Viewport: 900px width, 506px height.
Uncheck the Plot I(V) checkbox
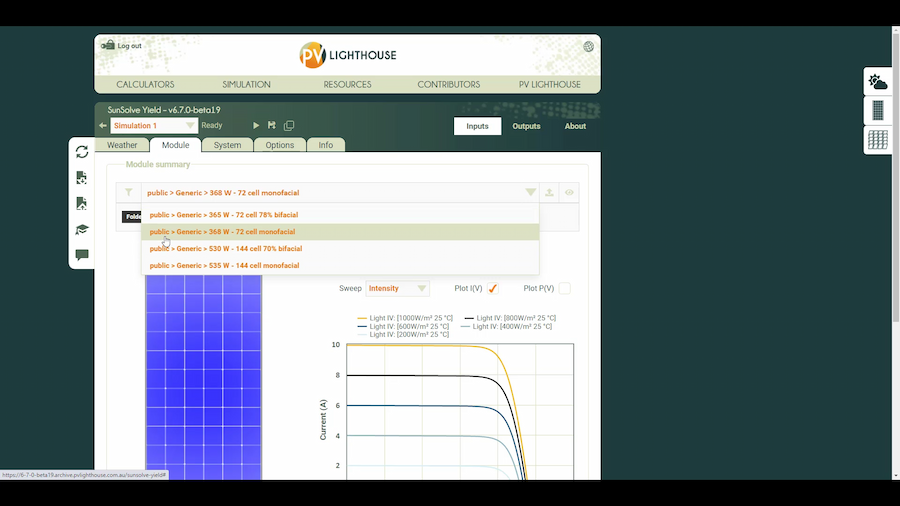(x=492, y=289)
